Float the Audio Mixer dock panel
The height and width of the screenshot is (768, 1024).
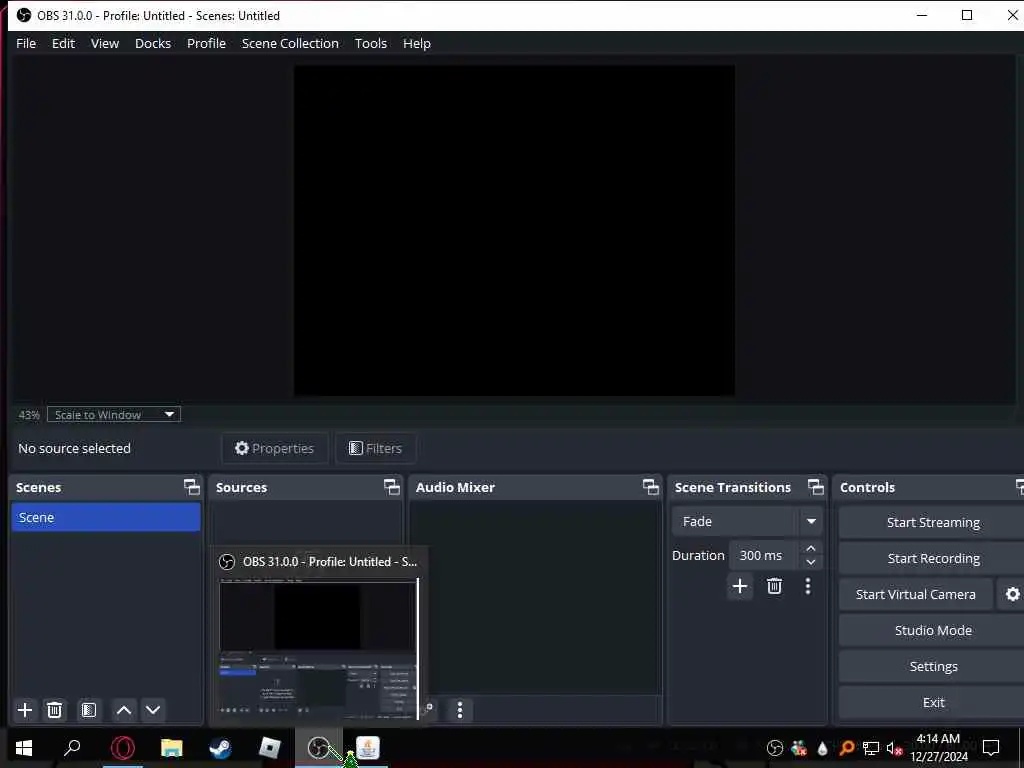[x=650, y=487]
